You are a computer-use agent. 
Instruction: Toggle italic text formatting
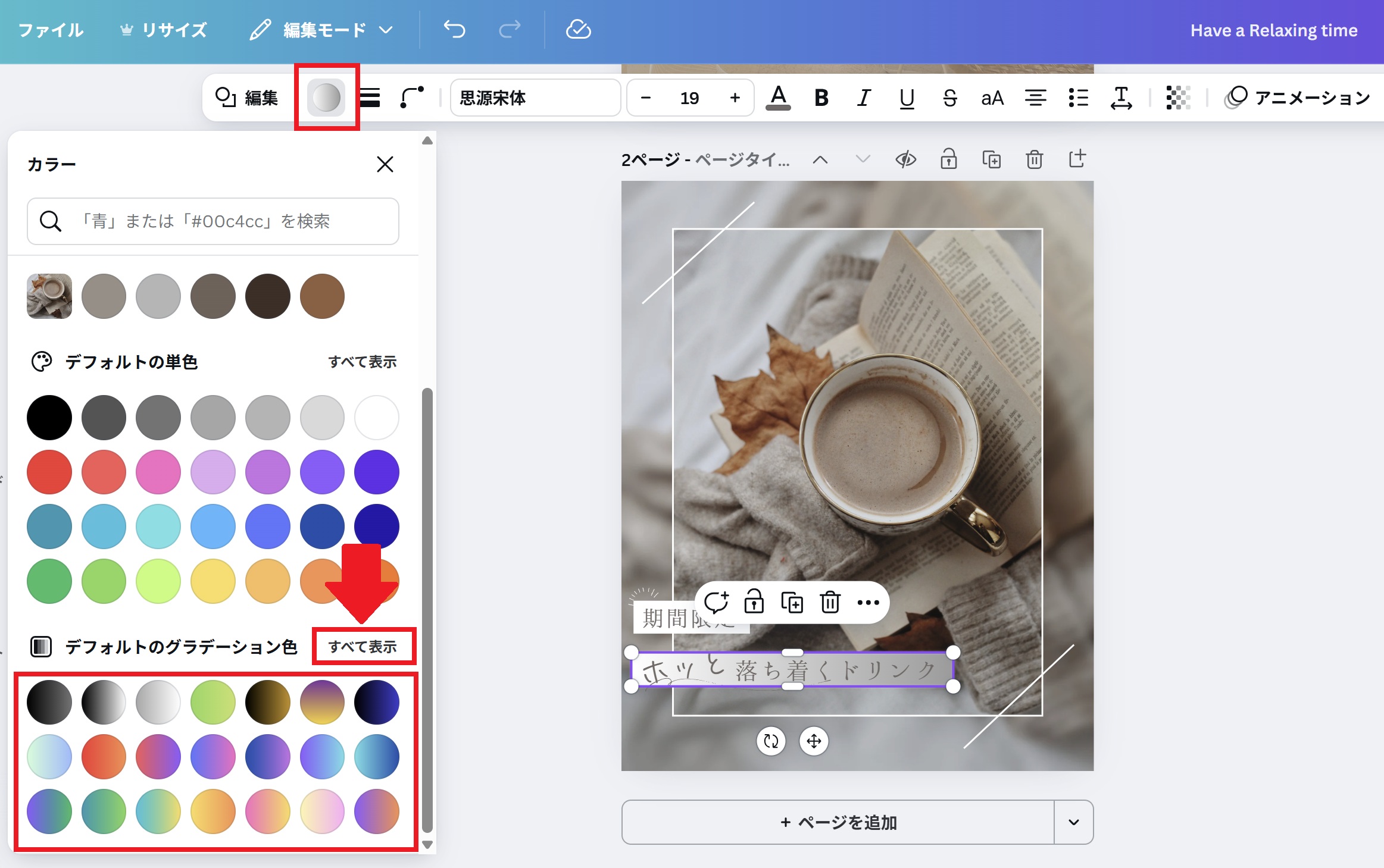pos(864,98)
